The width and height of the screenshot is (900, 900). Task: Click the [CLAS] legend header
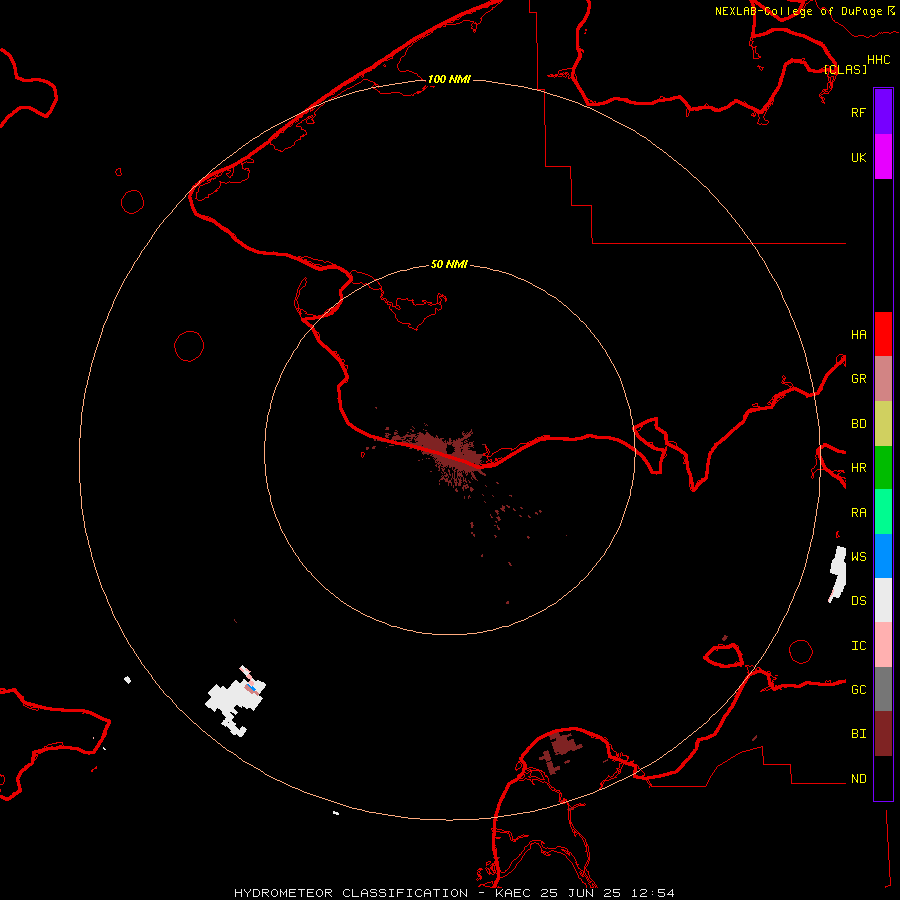845,69
